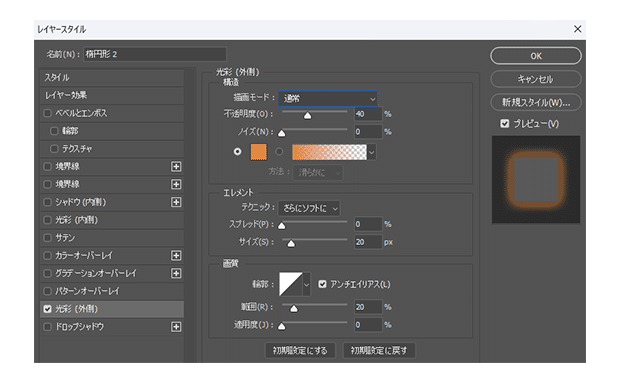Tick the テクスチャ checkbox
Viewport: 620px width, 383px height.
[x=54, y=149]
